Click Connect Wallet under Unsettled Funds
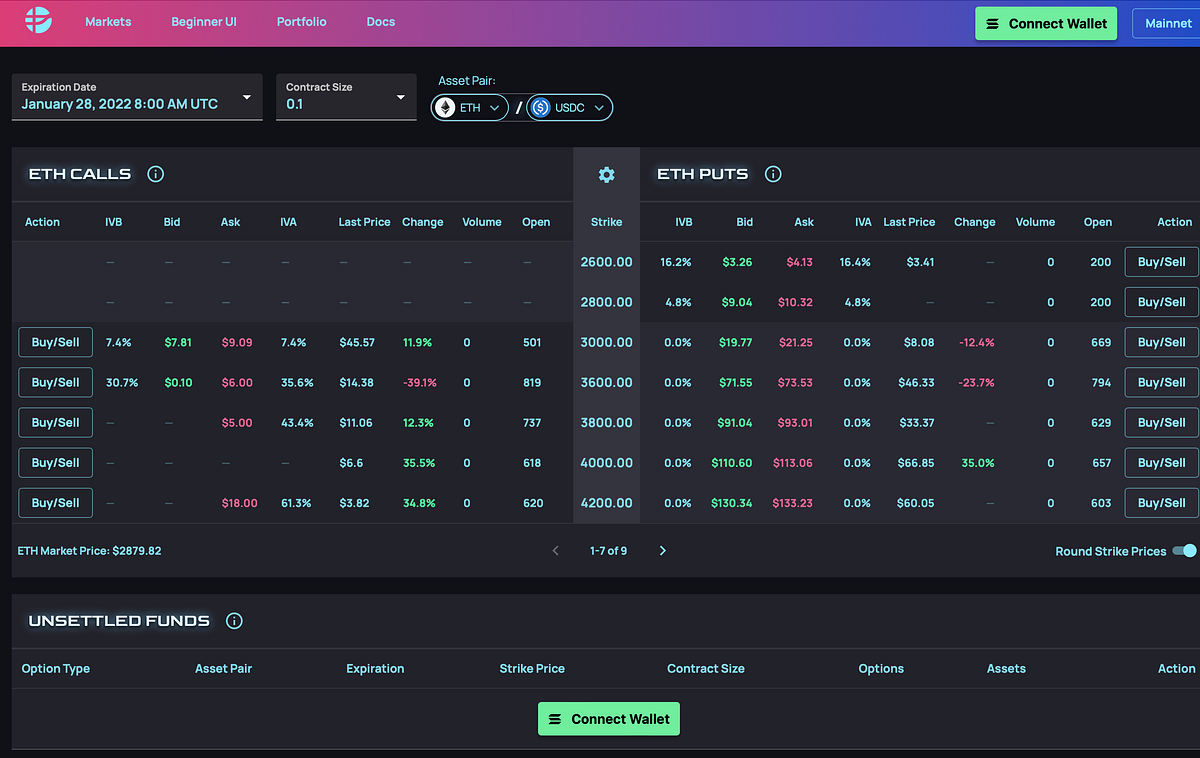1200x758 pixels. pos(608,718)
